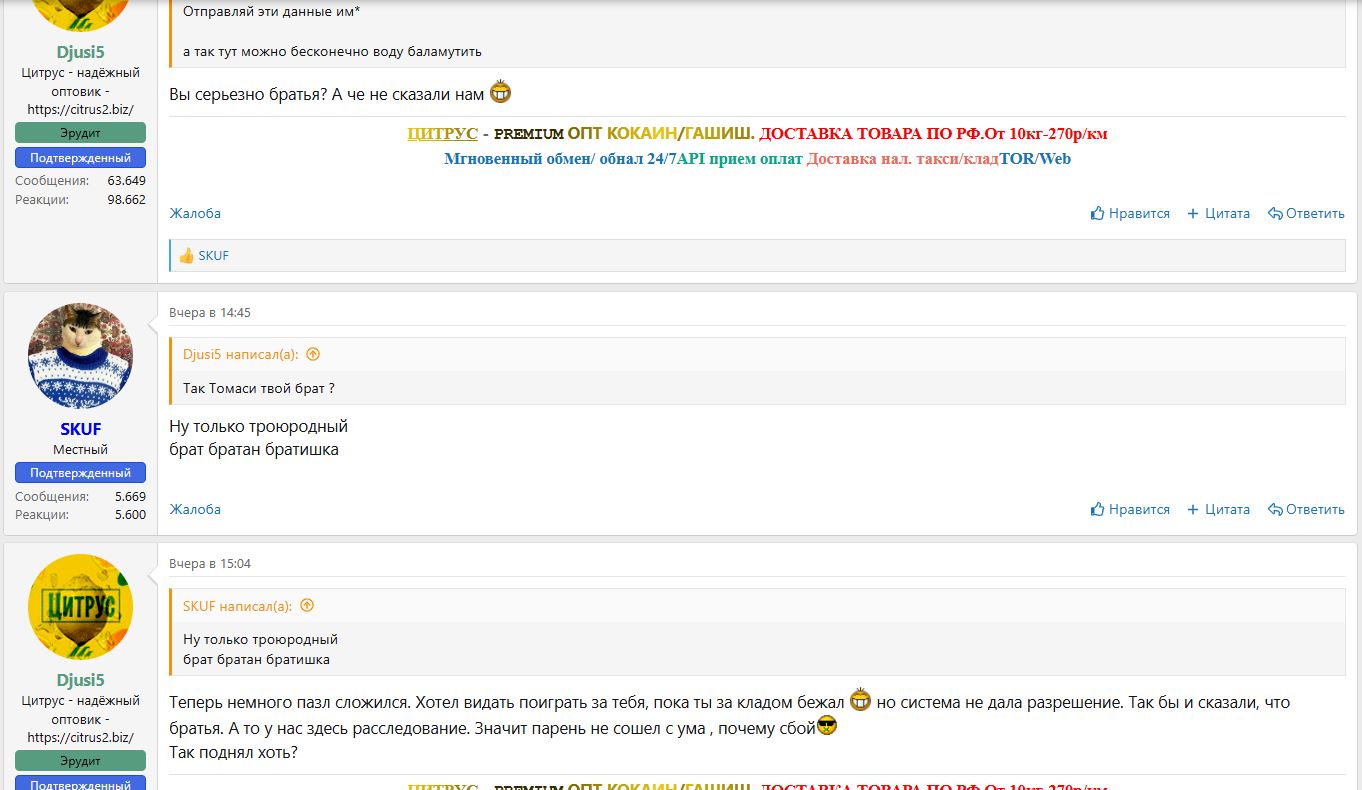Like SKUF's post from 14:45

pos(1130,509)
